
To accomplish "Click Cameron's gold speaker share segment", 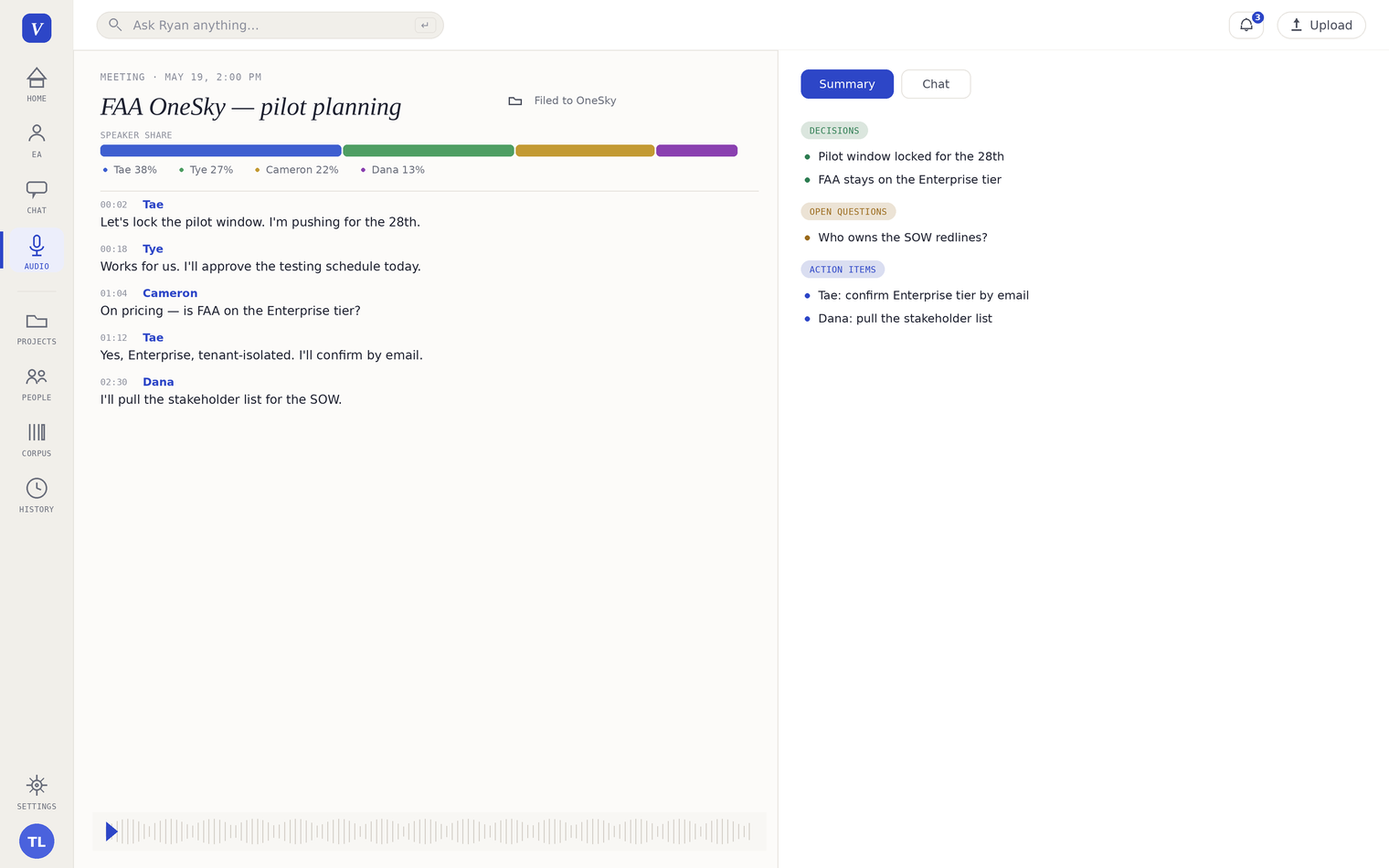I will click(585, 151).
